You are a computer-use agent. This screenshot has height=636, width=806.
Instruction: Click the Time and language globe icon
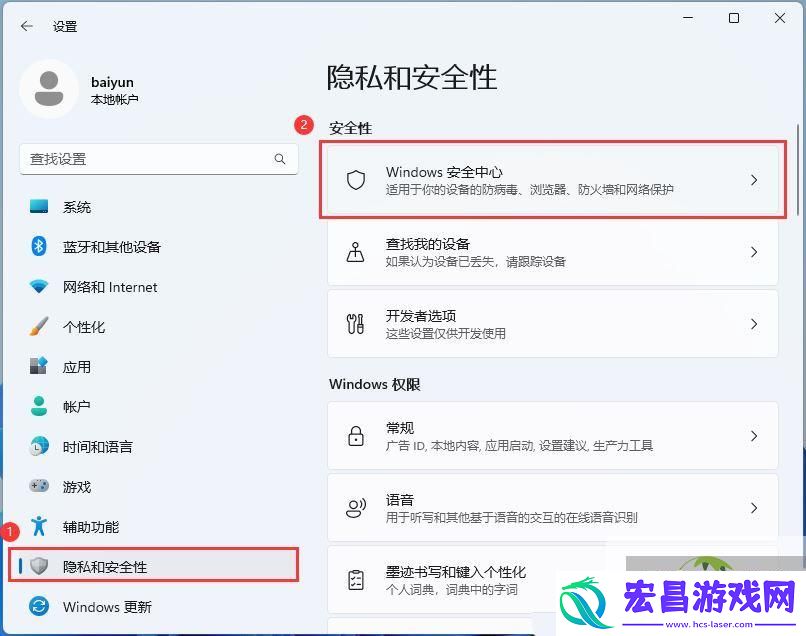tap(39, 446)
